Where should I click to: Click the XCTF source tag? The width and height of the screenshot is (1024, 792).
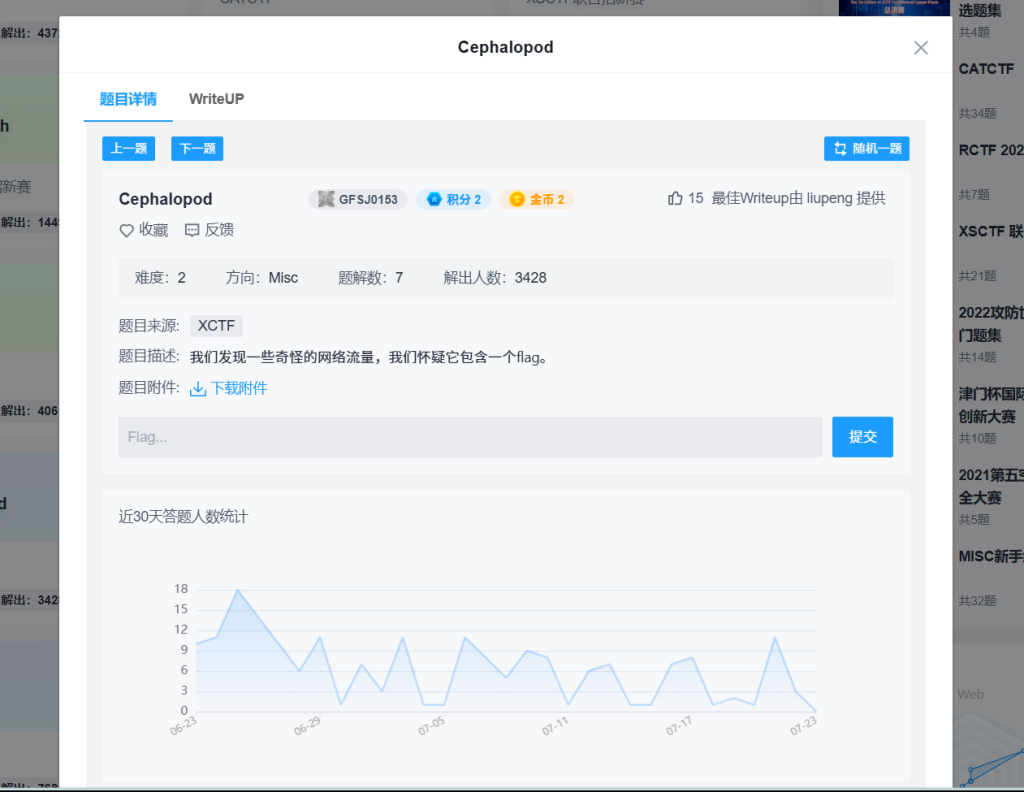tap(216, 325)
